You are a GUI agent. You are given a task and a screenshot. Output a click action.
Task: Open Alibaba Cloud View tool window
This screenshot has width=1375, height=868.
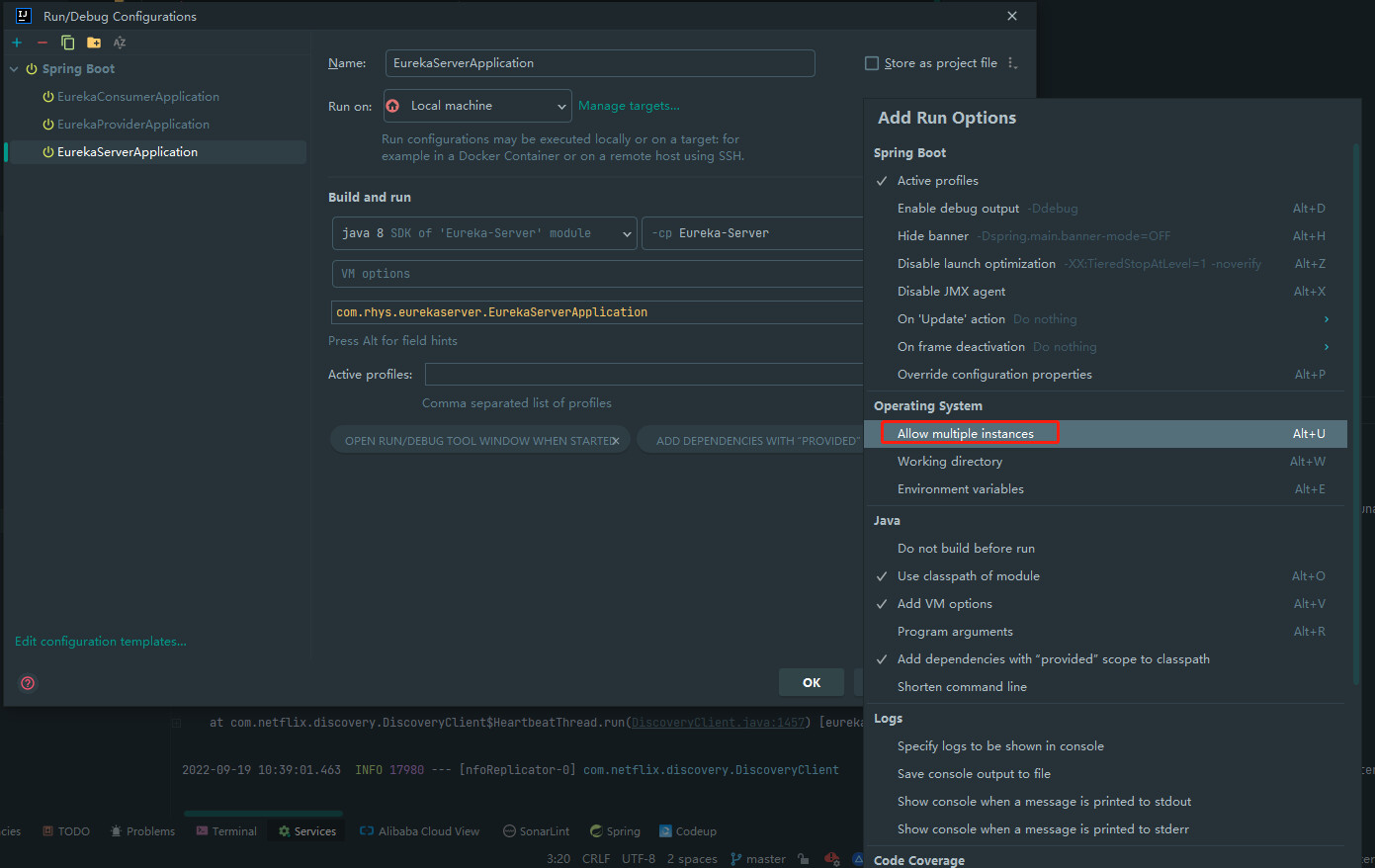(419, 831)
